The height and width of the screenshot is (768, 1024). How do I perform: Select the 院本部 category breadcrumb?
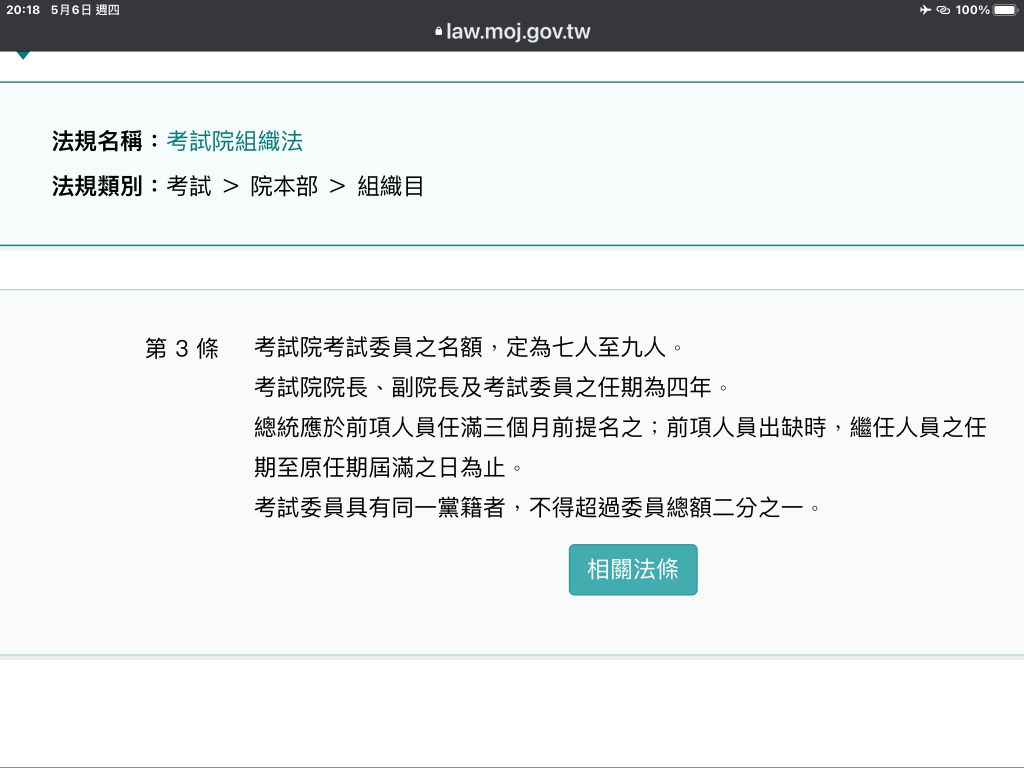[284, 187]
